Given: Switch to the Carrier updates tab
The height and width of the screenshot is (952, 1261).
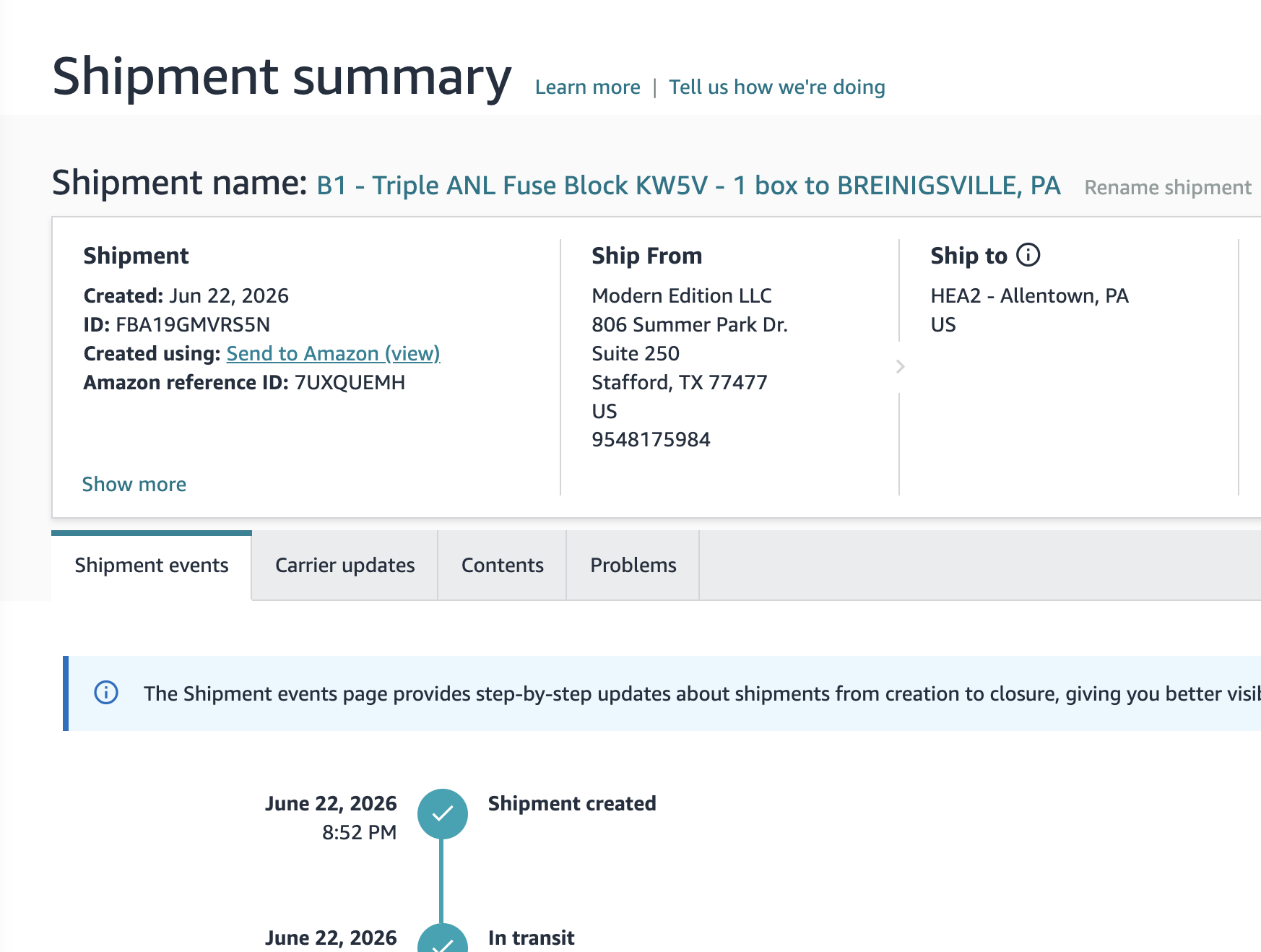Looking at the screenshot, I should 344,565.
